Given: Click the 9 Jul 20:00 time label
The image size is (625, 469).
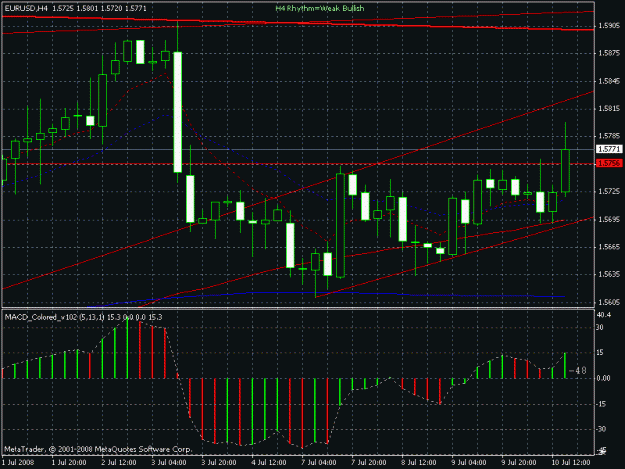Looking at the screenshot, I should tap(519, 463).
